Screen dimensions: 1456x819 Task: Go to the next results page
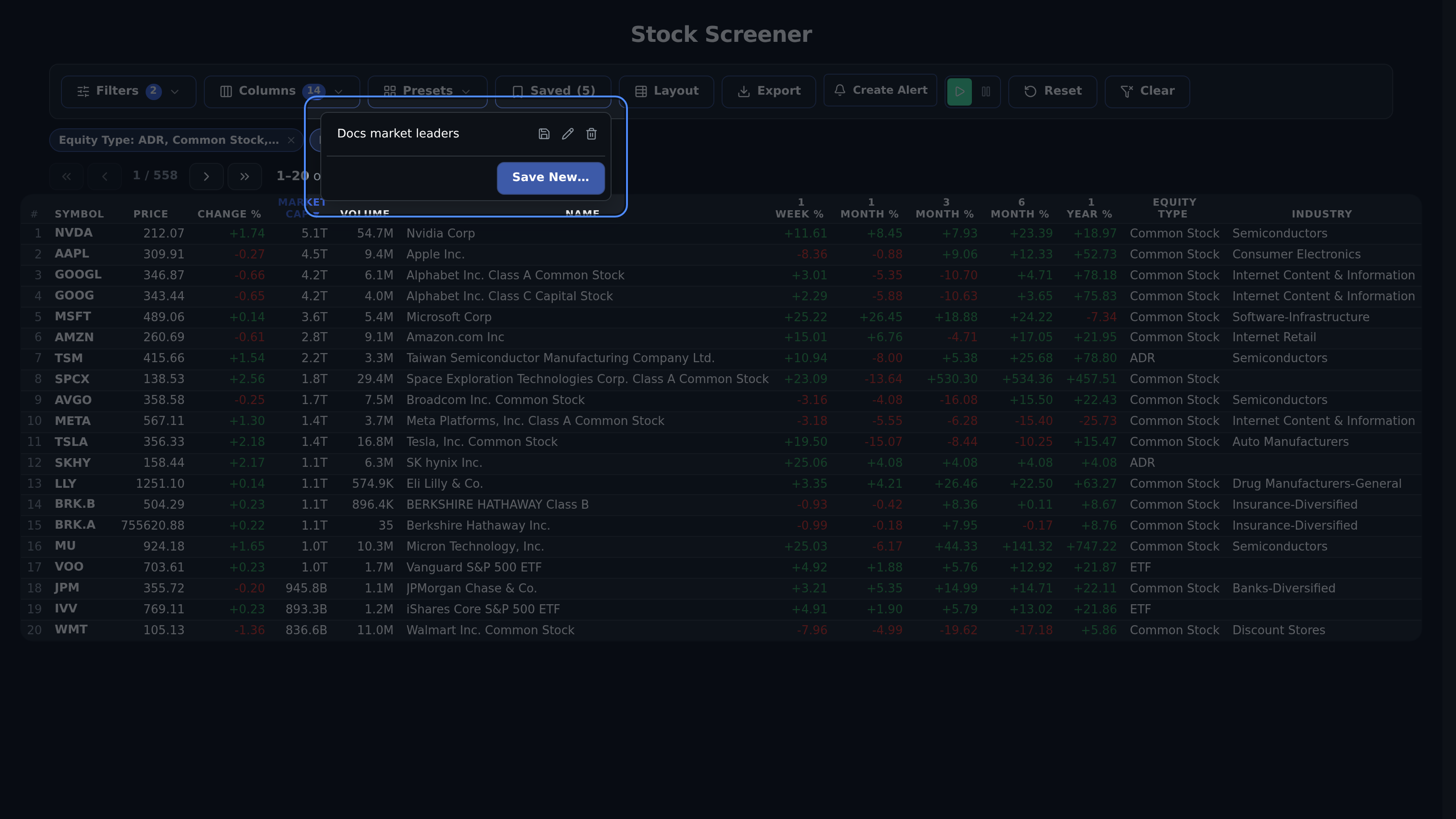[206, 177]
